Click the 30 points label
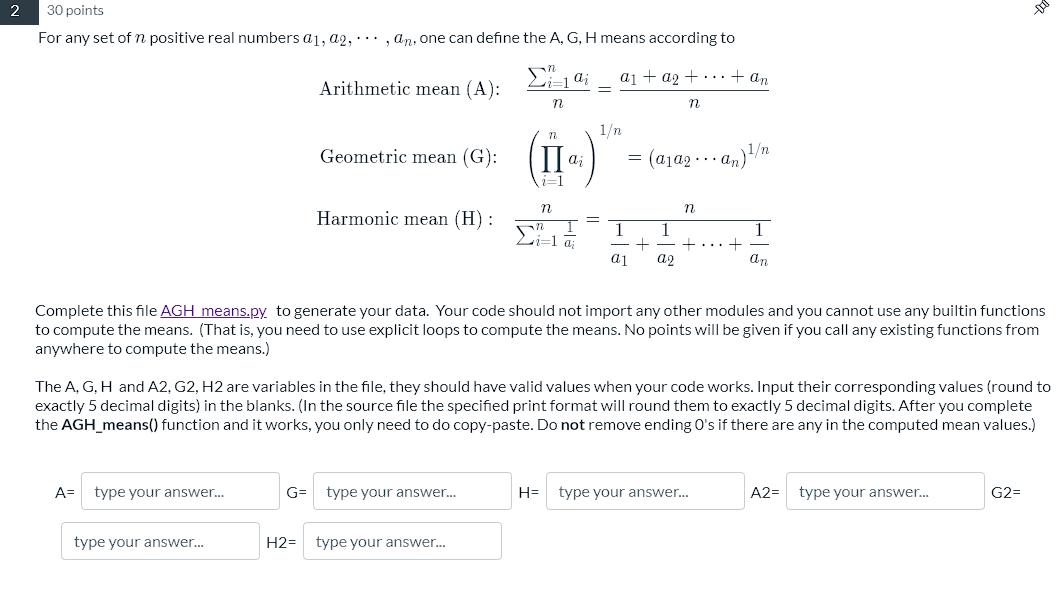This screenshot has height=595, width=1061. click(77, 10)
